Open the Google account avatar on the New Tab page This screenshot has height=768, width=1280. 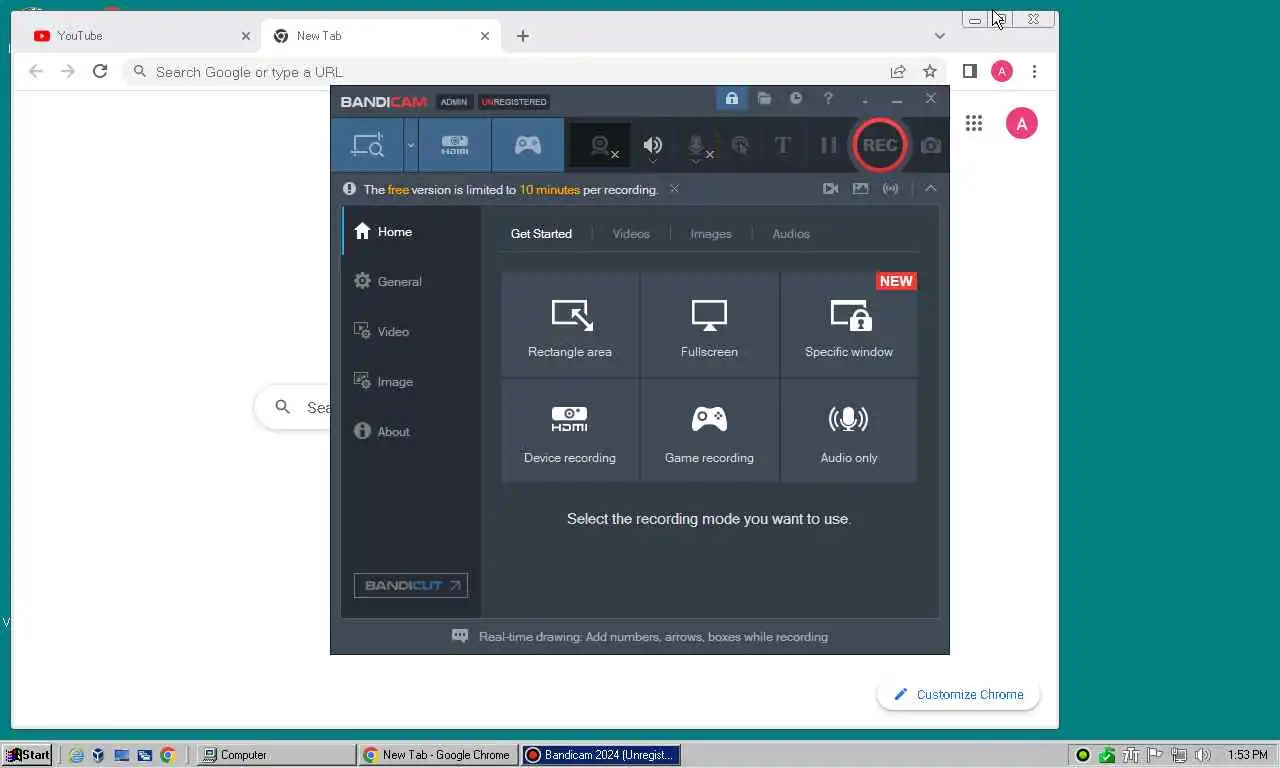[x=1021, y=123]
